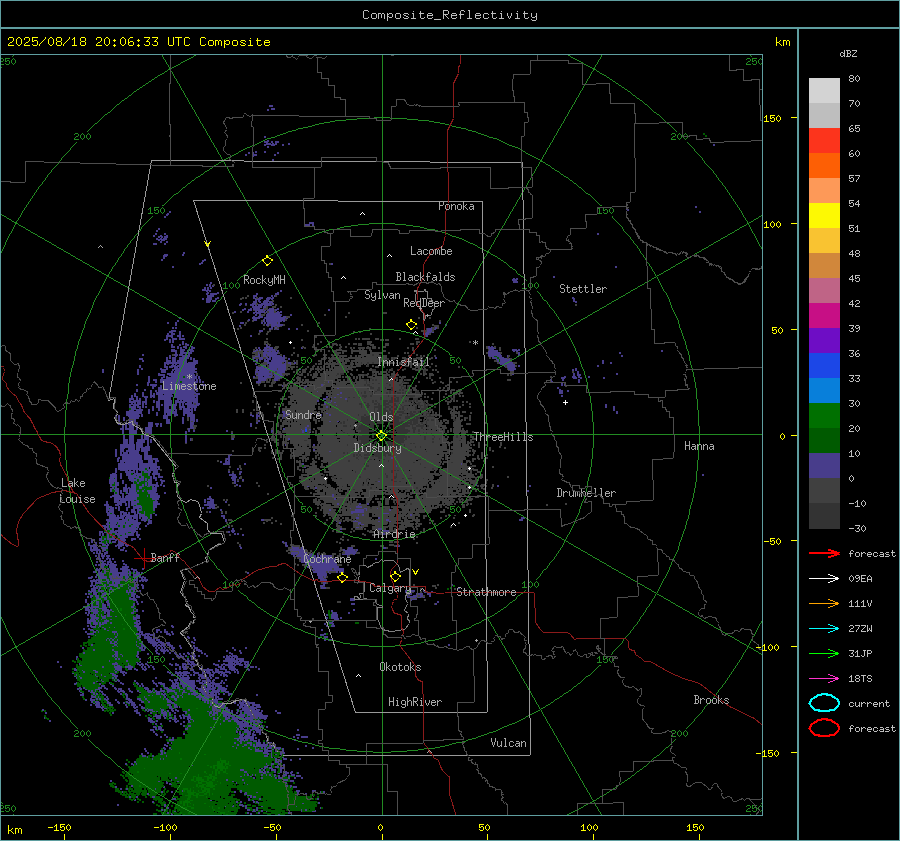Image resolution: width=900 pixels, height=841 pixels.
Task: Click the yellow diamond marker near RockyMH
Action: point(267,261)
